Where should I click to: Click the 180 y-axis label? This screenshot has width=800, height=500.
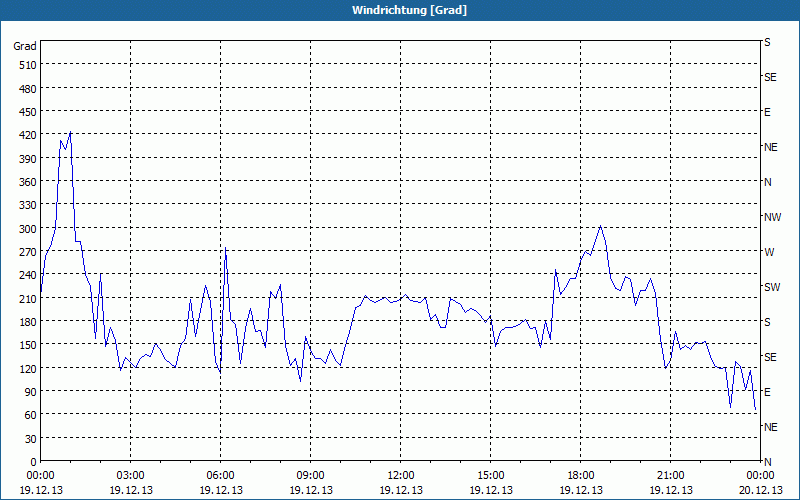pos(28,322)
